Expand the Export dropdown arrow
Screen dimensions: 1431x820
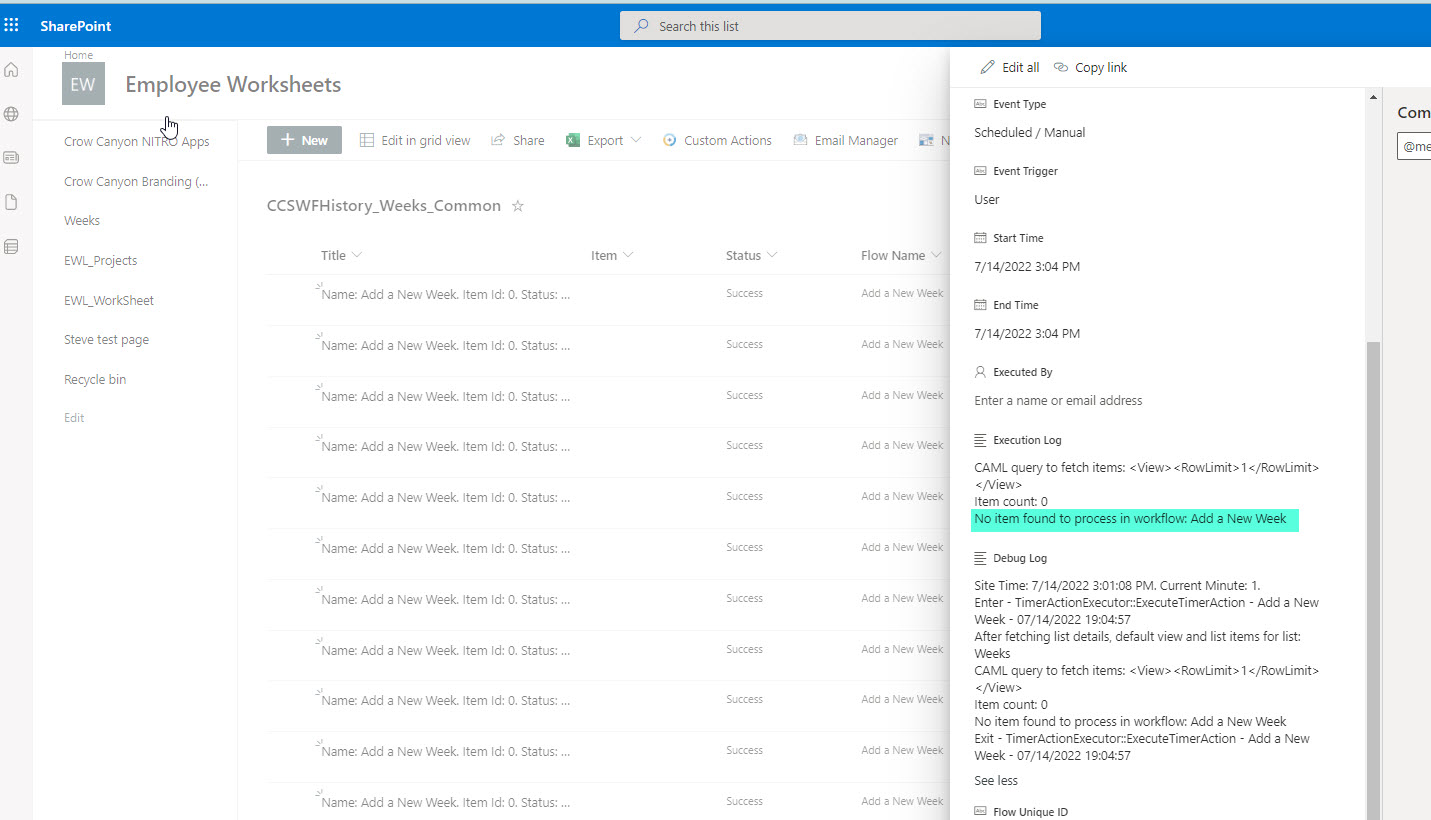pos(635,141)
